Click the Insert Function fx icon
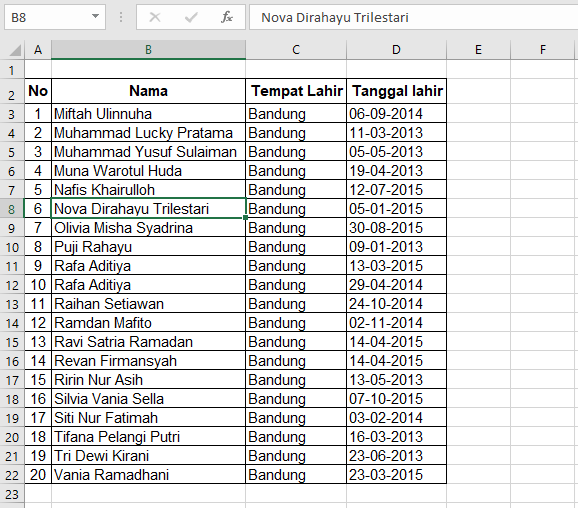Screen dimensions: 578x508 coord(227,17)
